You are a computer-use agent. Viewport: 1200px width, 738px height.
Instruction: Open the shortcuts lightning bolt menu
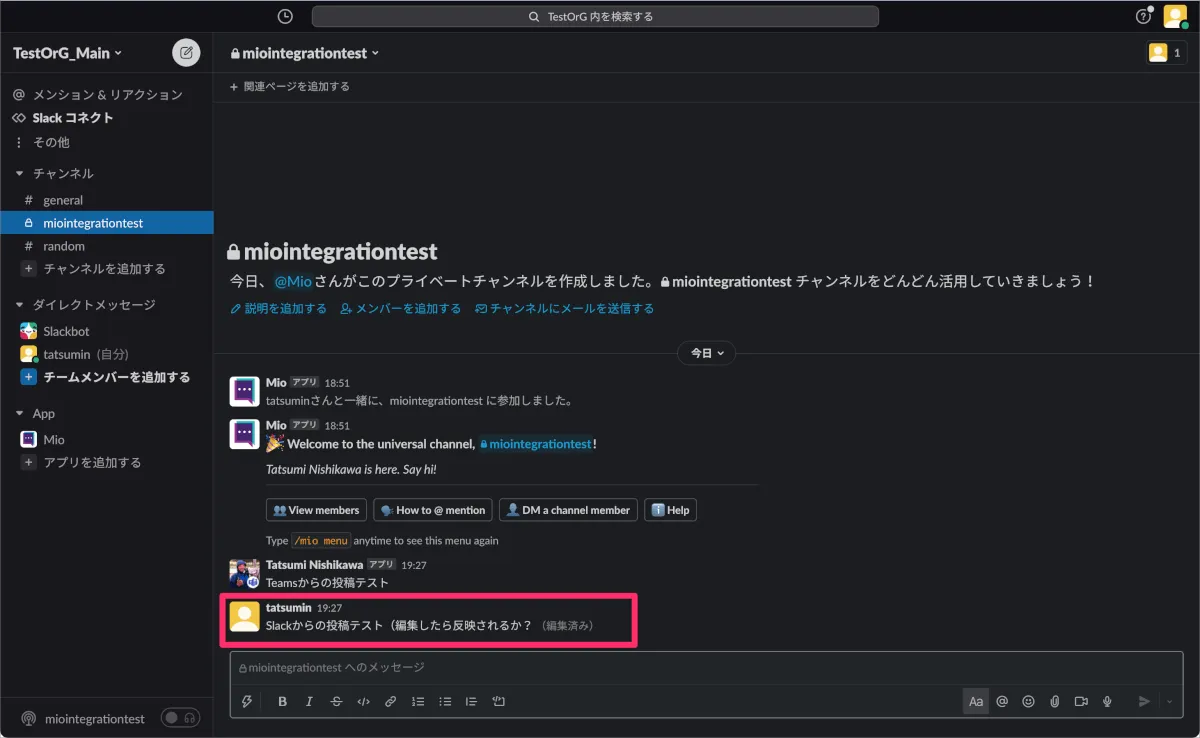point(247,702)
